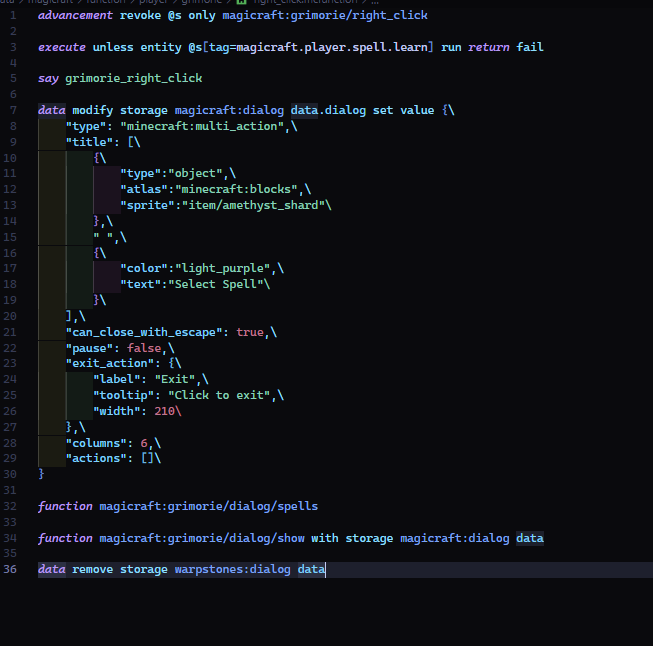The image size is (653, 646).
Task: Click the columns value 6
Action: tap(144, 443)
